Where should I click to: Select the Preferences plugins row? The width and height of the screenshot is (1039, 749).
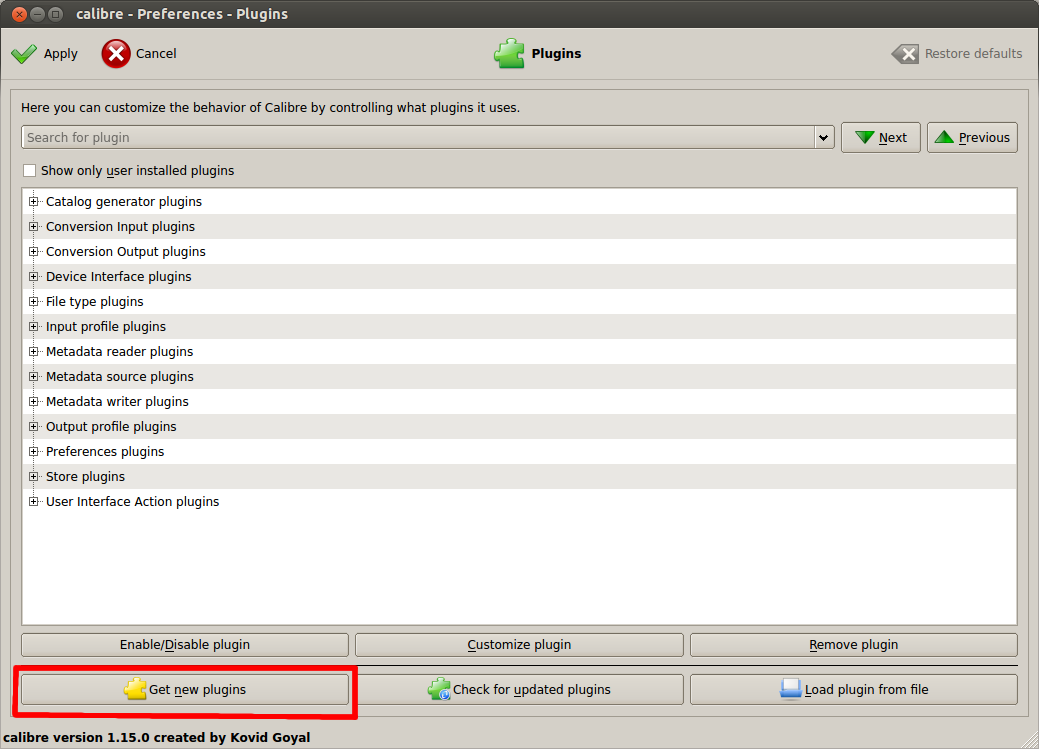[x=520, y=451]
